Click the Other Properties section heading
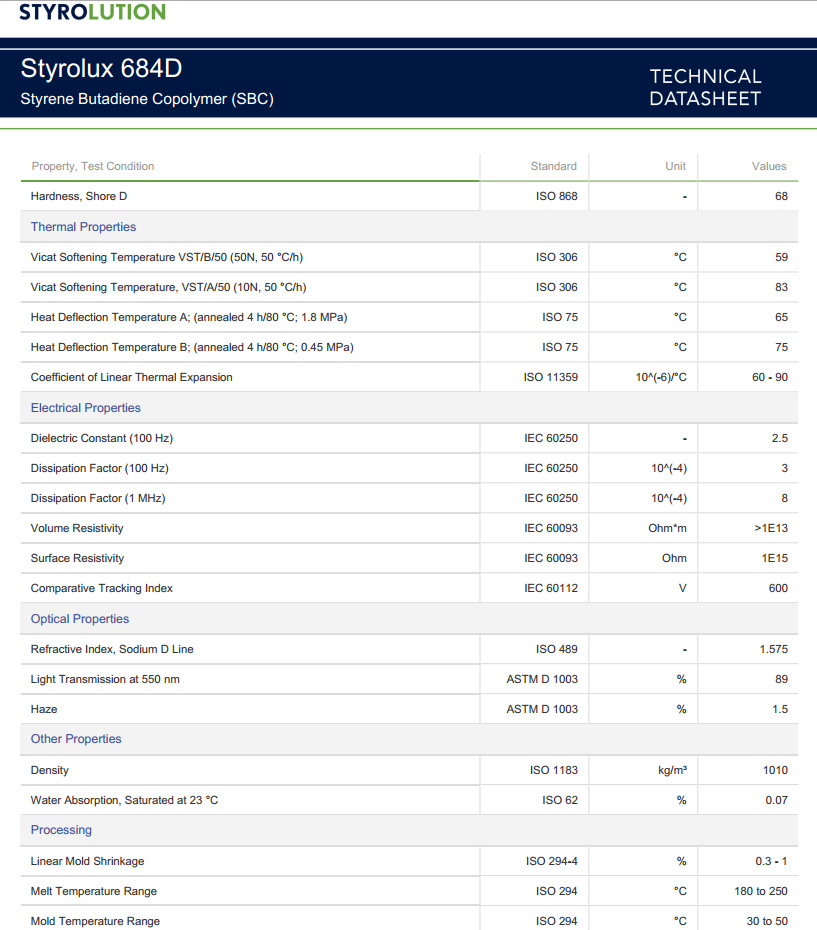 pos(76,739)
